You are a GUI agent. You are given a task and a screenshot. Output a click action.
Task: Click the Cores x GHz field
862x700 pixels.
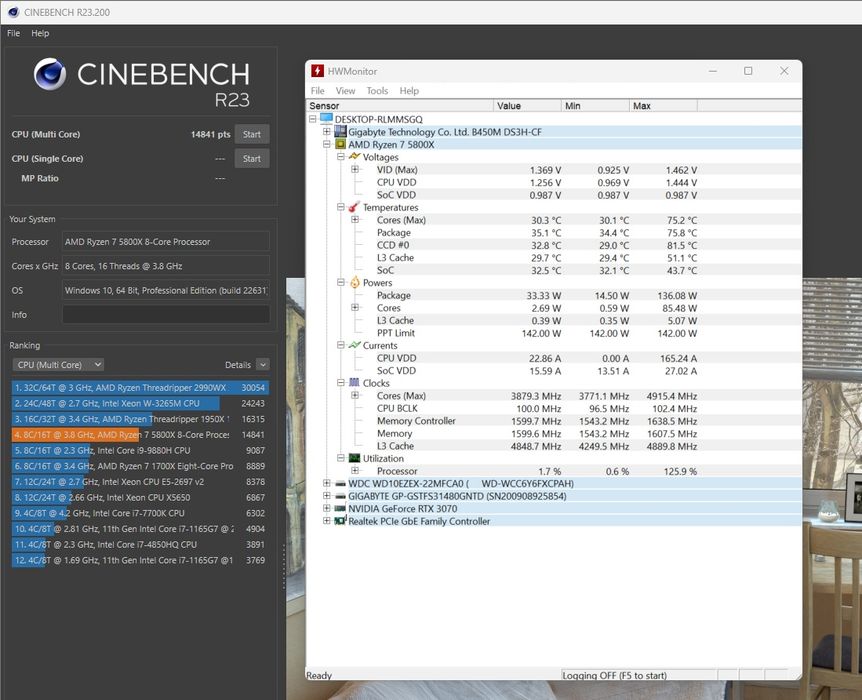[x=165, y=266]
